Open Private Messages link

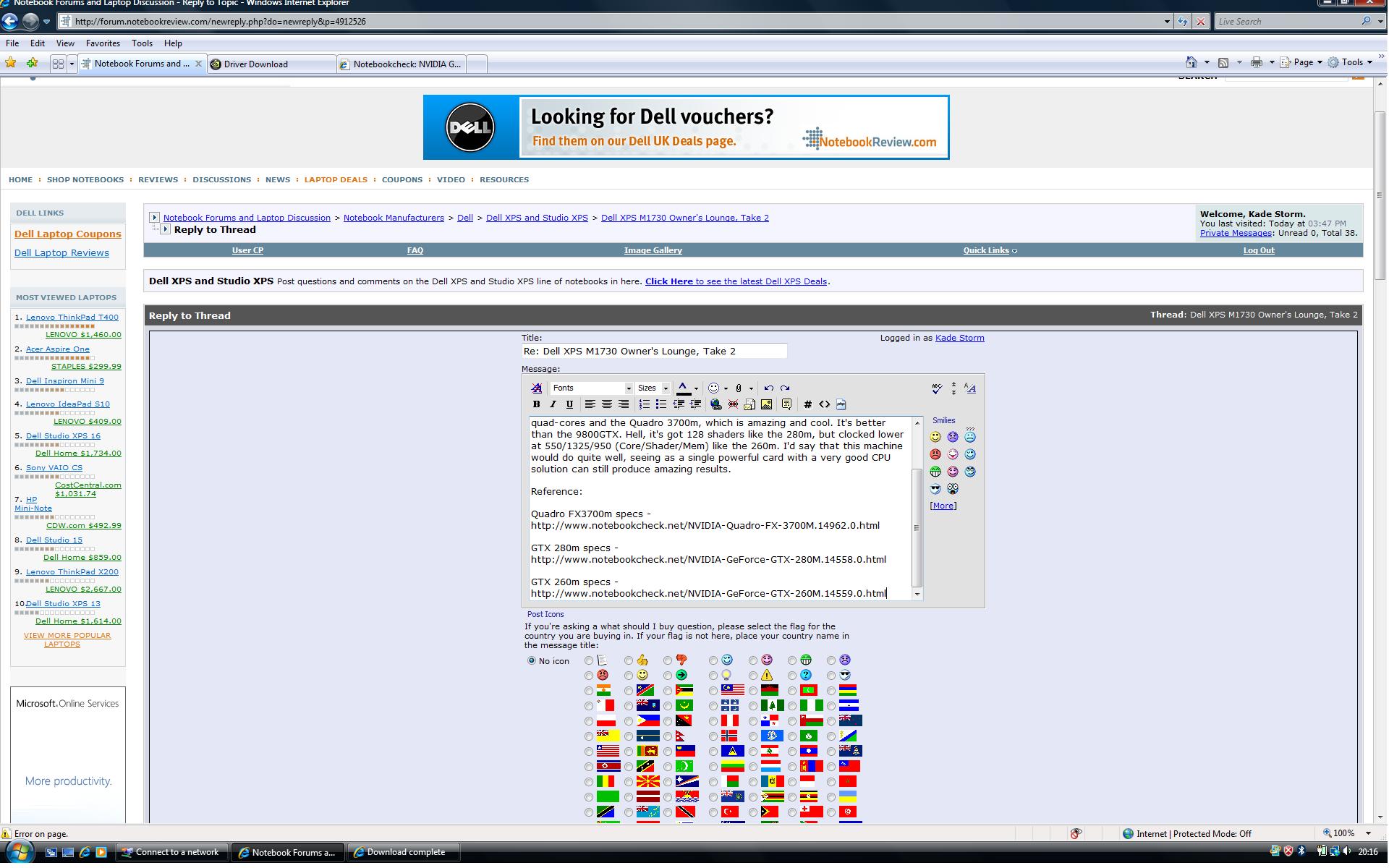(x=1236, y=233)
